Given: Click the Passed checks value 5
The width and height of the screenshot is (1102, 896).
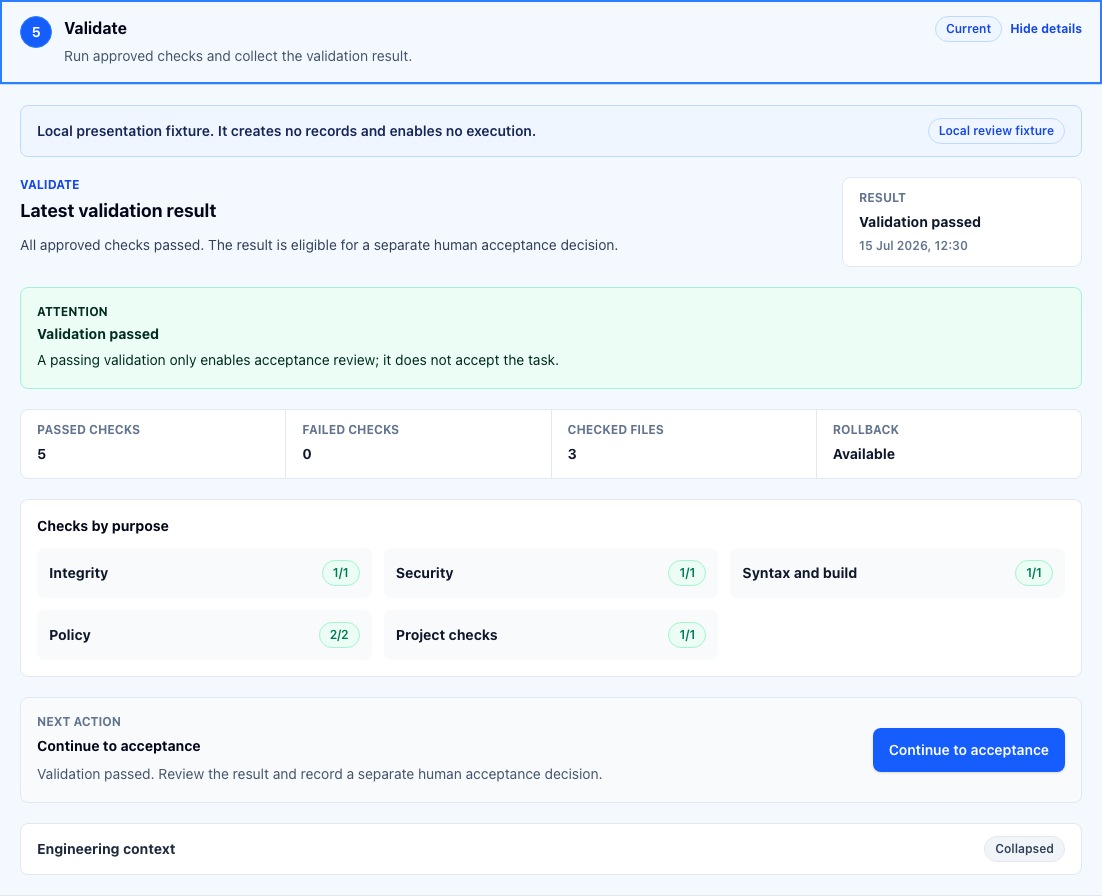Looking at the screenshot, I should [x=41, y=455].
